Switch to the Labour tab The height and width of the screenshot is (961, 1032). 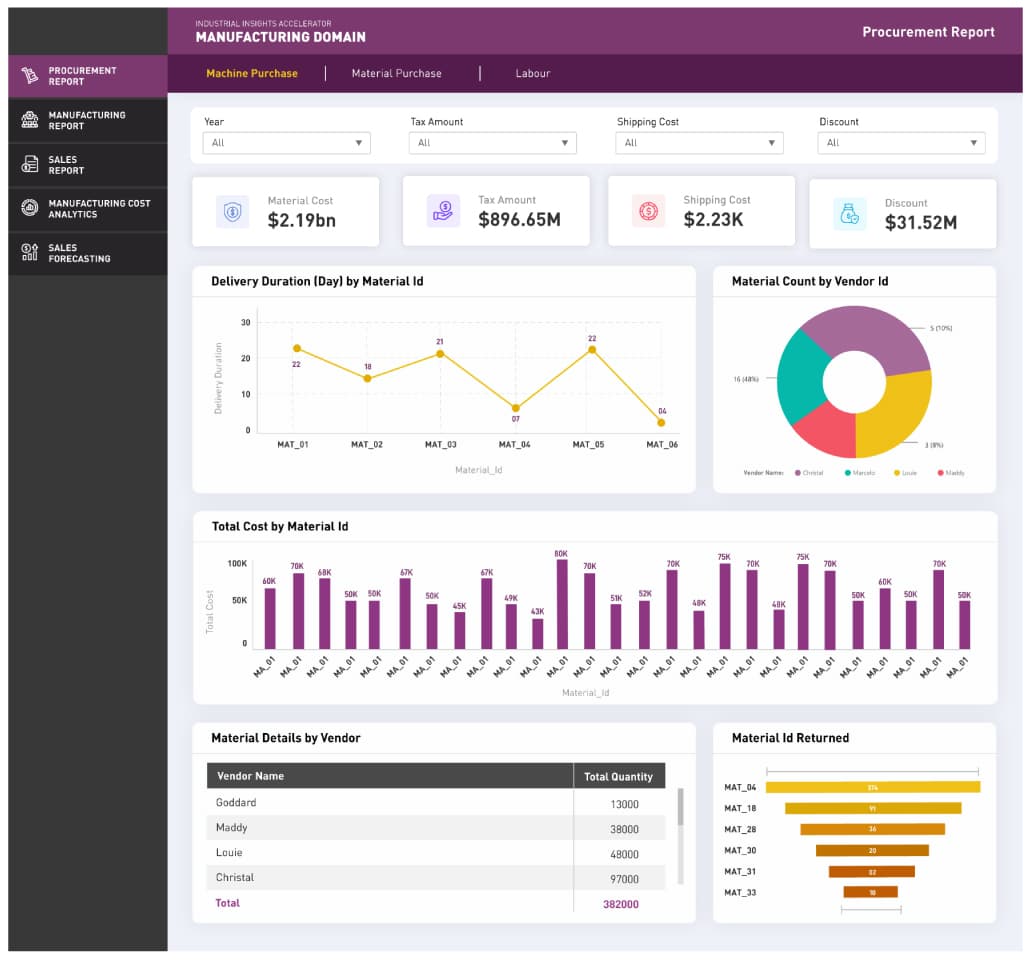532,74
